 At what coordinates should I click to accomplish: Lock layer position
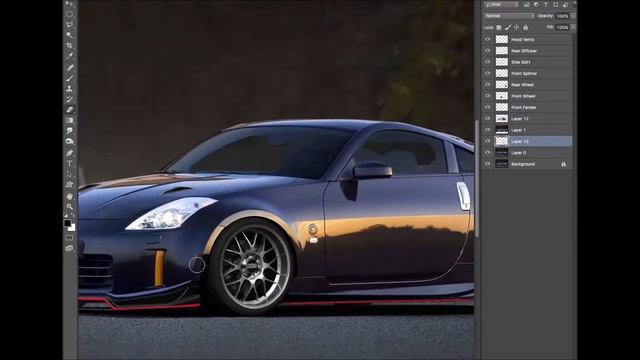click(517, 27)
